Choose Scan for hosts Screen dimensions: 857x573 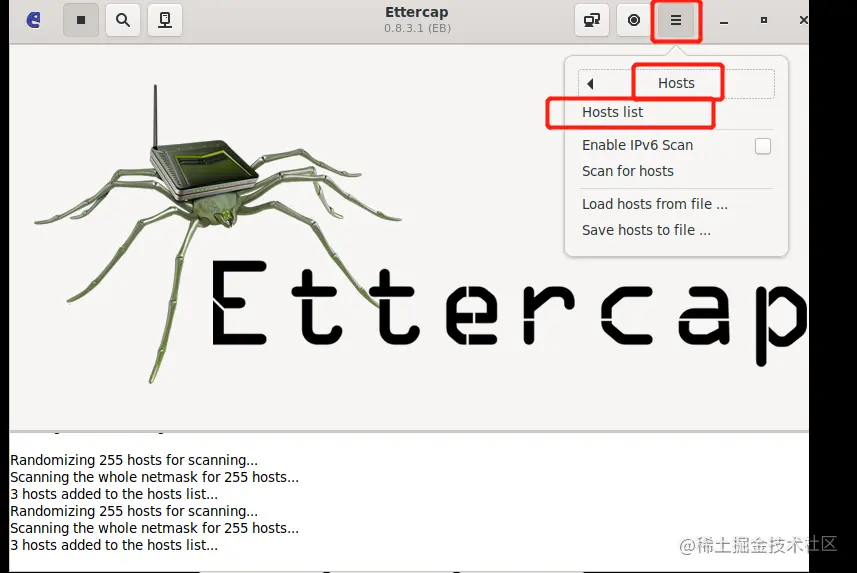(627, 171)
